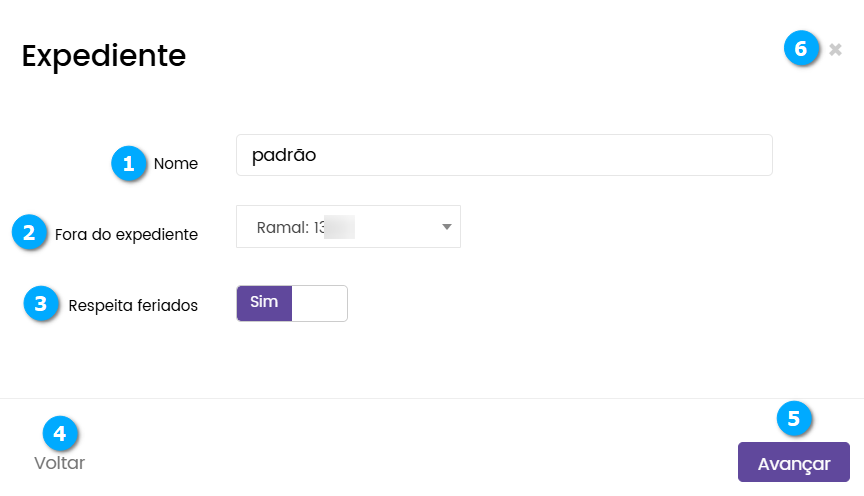Click the Fora do expediente label

(127, 235)
